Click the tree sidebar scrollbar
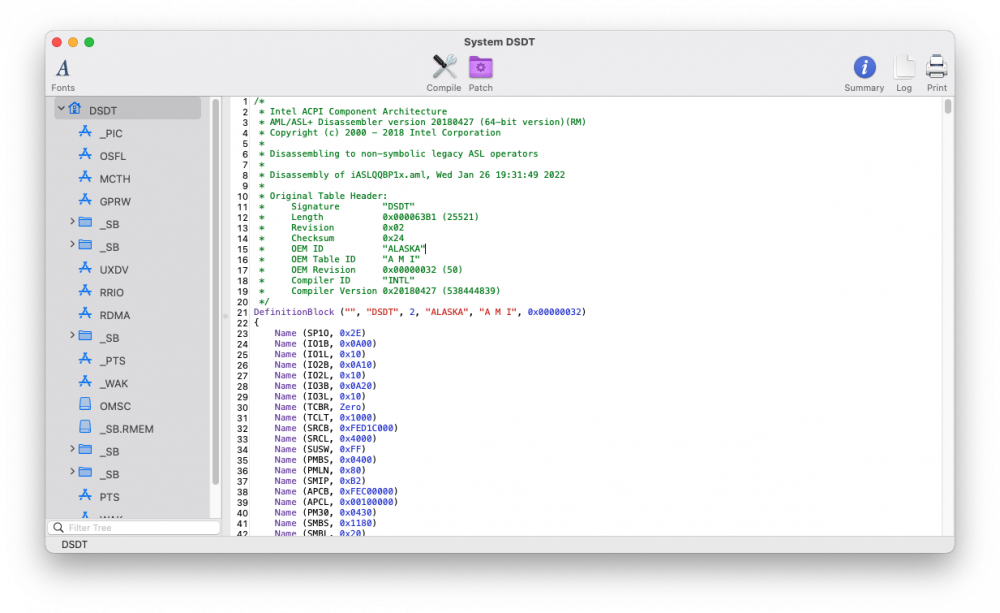Screen dimensions: 1000x613 coord(216,292)
